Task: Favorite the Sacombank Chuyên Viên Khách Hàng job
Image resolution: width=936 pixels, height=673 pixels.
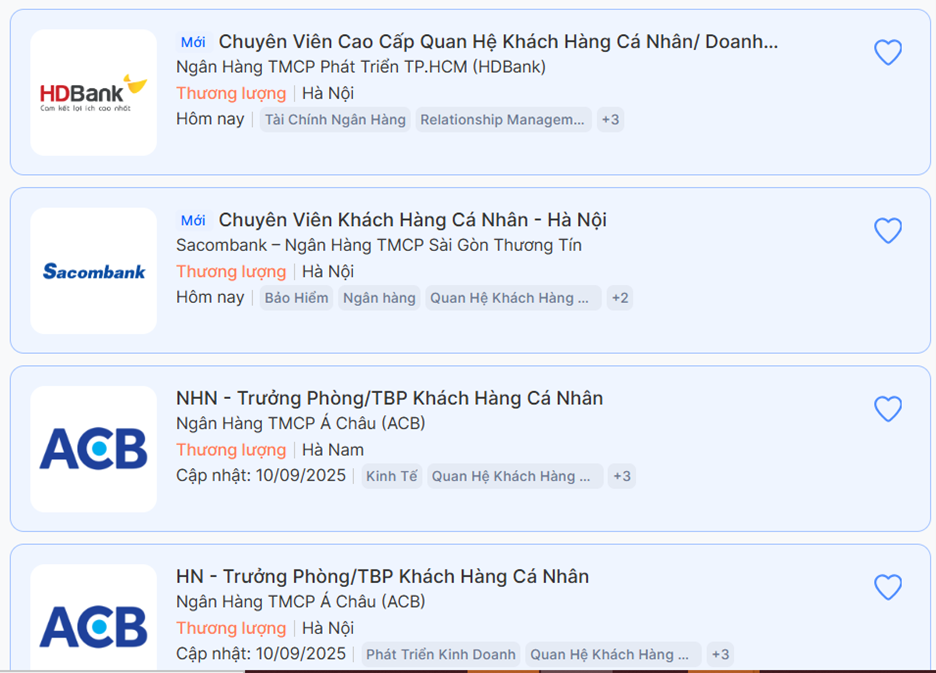Action: coord(888,231)
